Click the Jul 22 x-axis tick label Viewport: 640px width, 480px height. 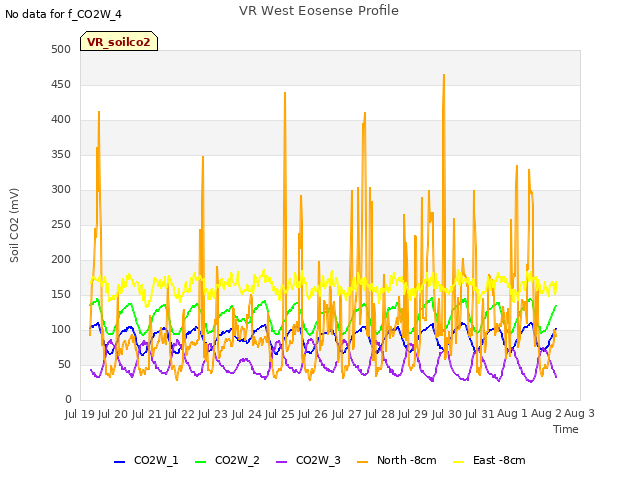click(180, 414)
